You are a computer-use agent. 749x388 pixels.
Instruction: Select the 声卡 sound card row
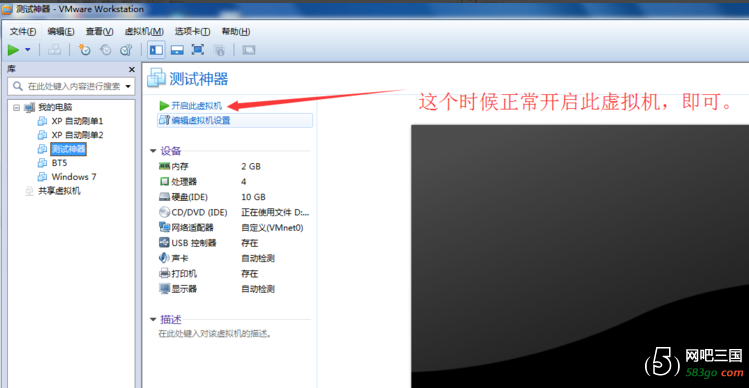(234, 258)
